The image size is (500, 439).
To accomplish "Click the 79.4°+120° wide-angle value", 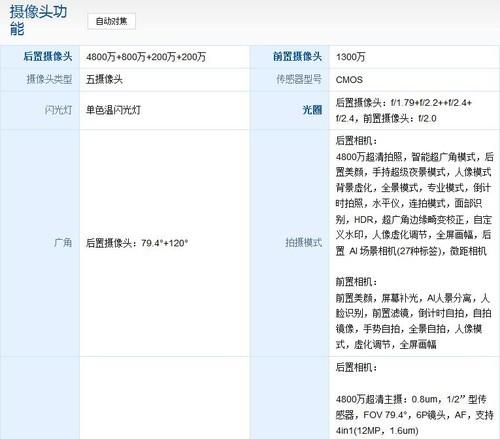I will (165, 243).
